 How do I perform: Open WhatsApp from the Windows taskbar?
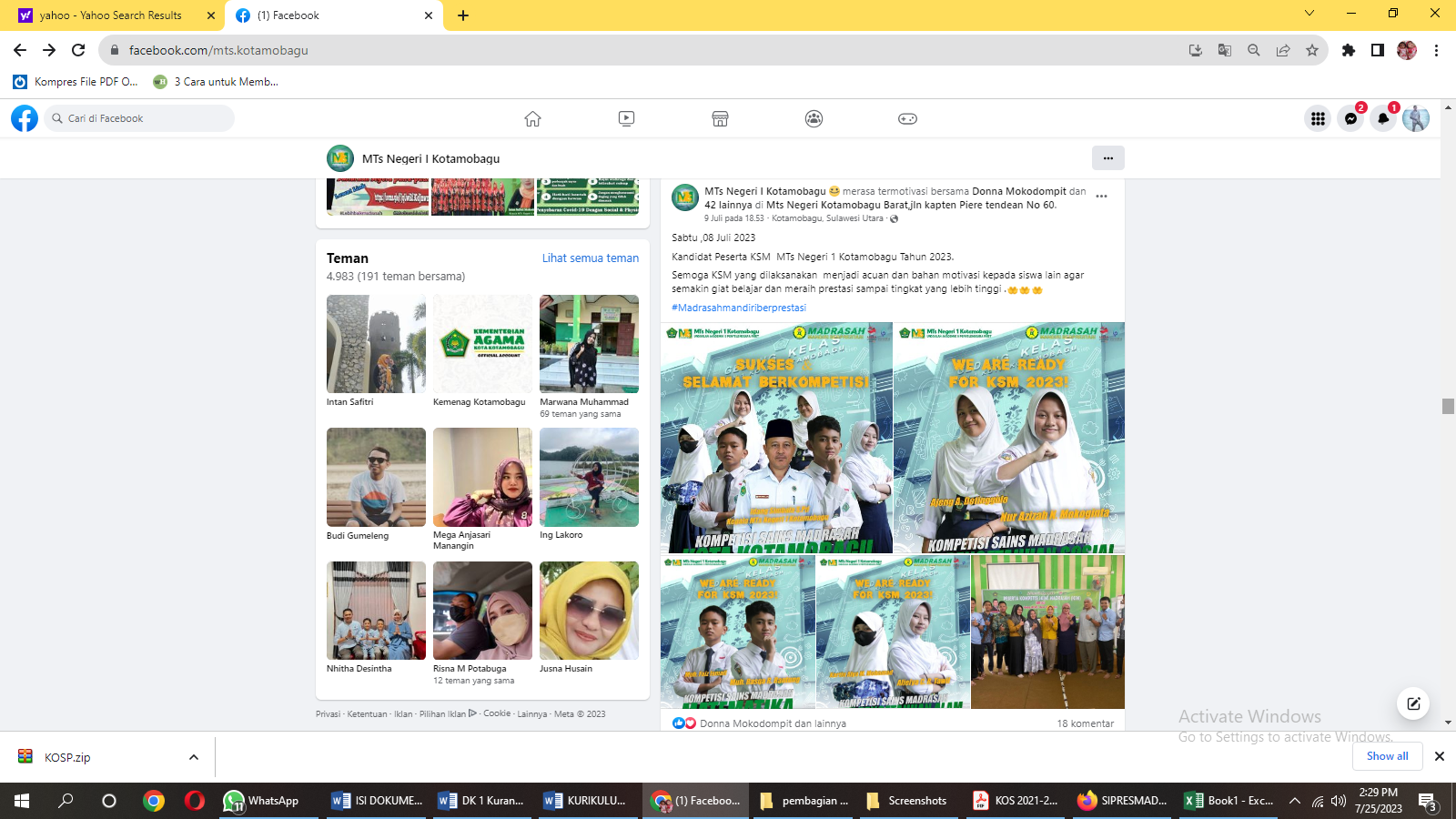coord(262,801)
